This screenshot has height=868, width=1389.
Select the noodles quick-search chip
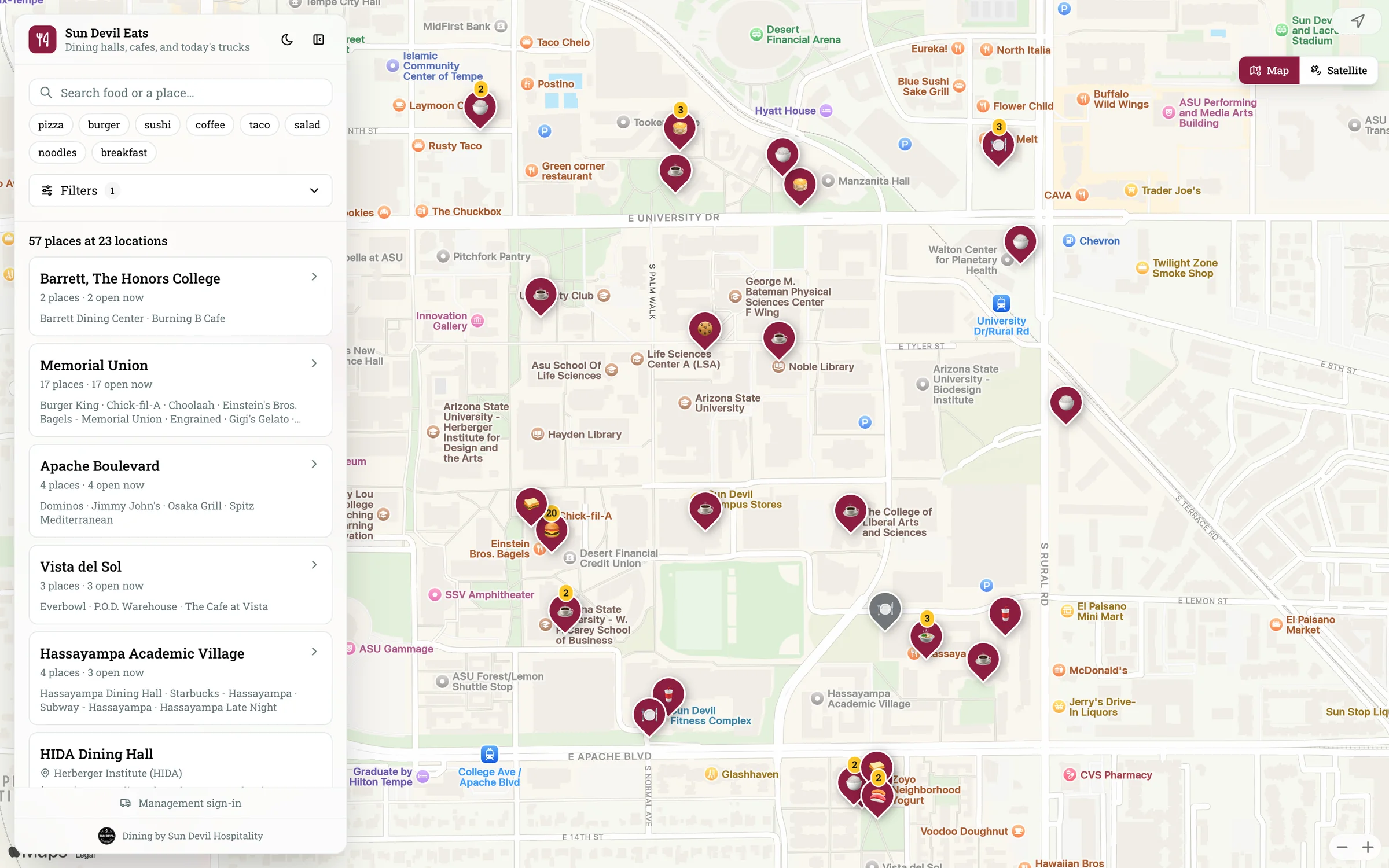tap(57, 152)
